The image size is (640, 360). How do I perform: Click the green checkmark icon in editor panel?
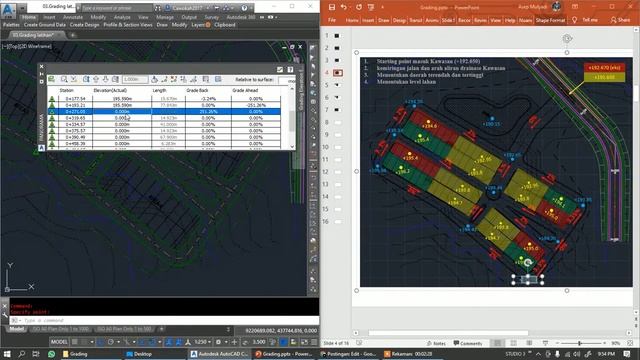[280, 70]
